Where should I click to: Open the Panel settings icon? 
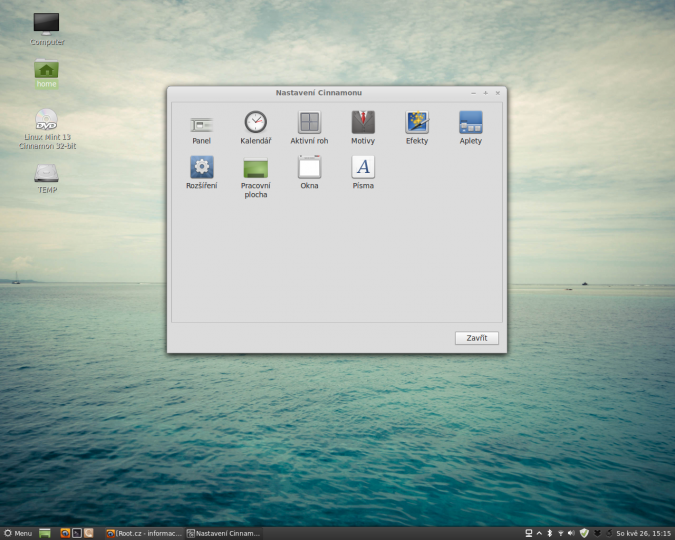[x=201, y=128]
